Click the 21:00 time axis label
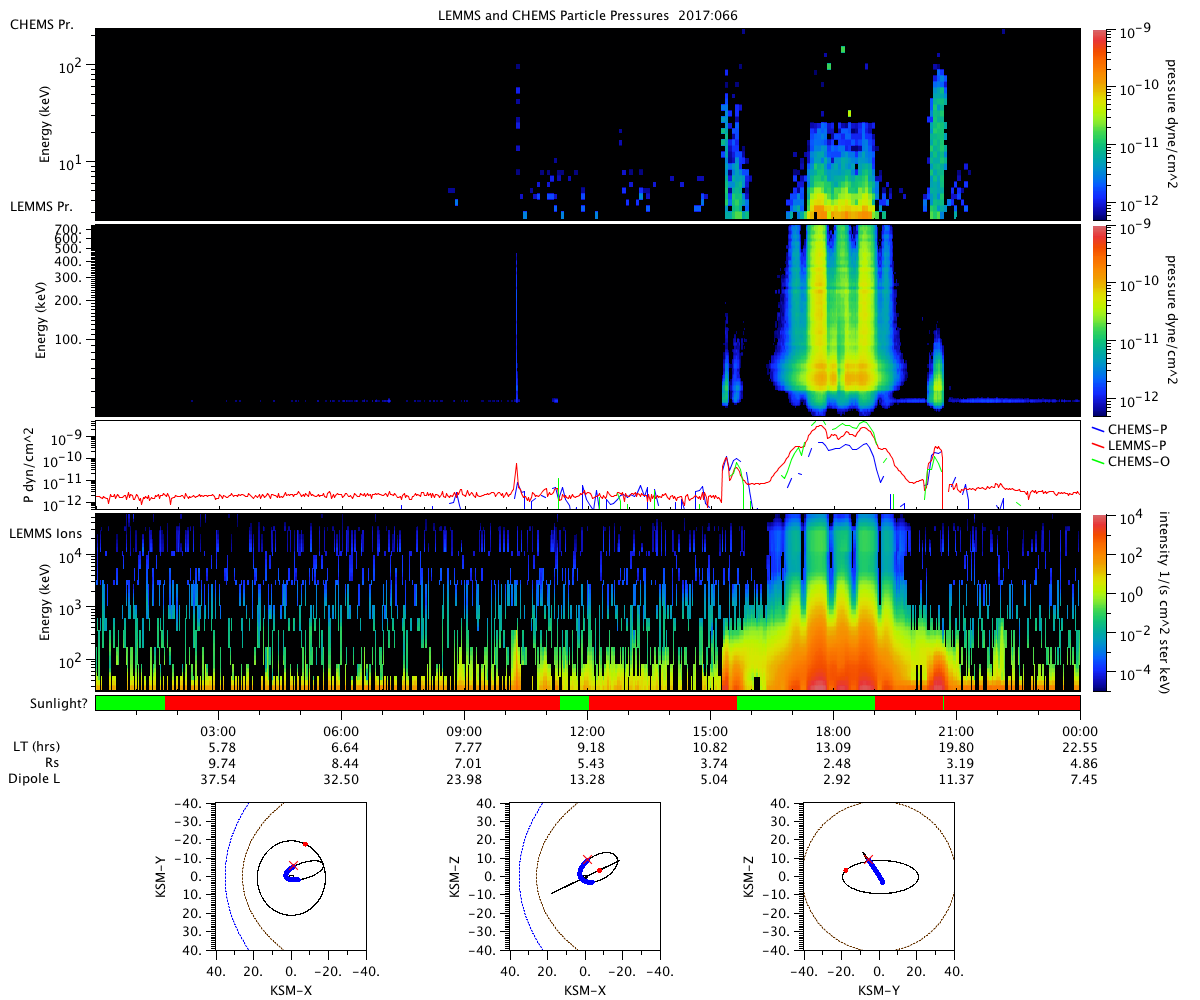The image size is (1200, 1000). [957, 730]
